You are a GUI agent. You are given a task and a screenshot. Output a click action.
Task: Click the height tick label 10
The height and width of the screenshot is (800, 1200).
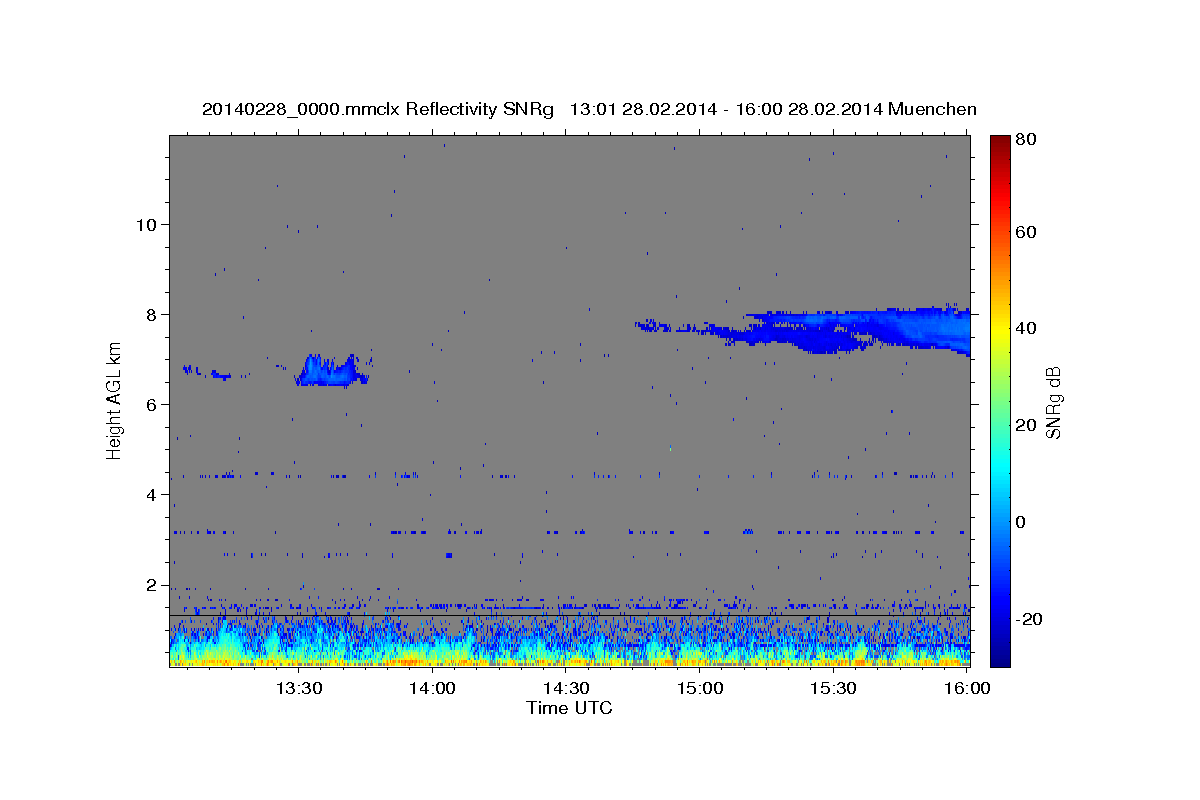point(145,224)
